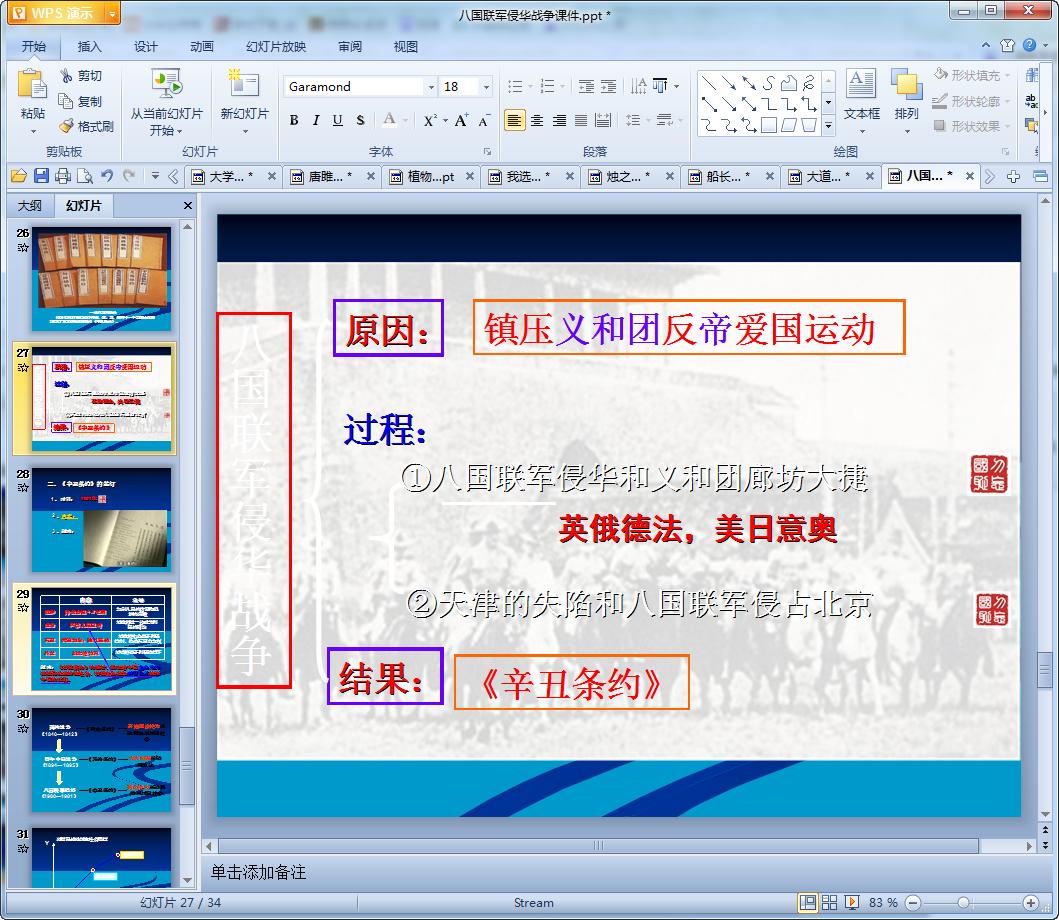This screenshot has width=1059, height=920.
Task: Click the New Slide (新幻灯片) icon
Action: pyautogui.click(x=244, y=84)
